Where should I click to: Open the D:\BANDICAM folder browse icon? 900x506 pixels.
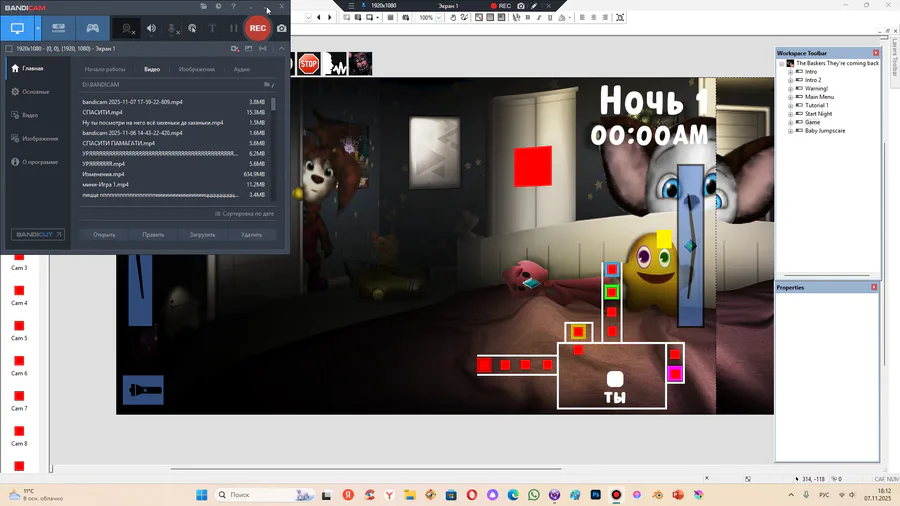coord(267,84)
